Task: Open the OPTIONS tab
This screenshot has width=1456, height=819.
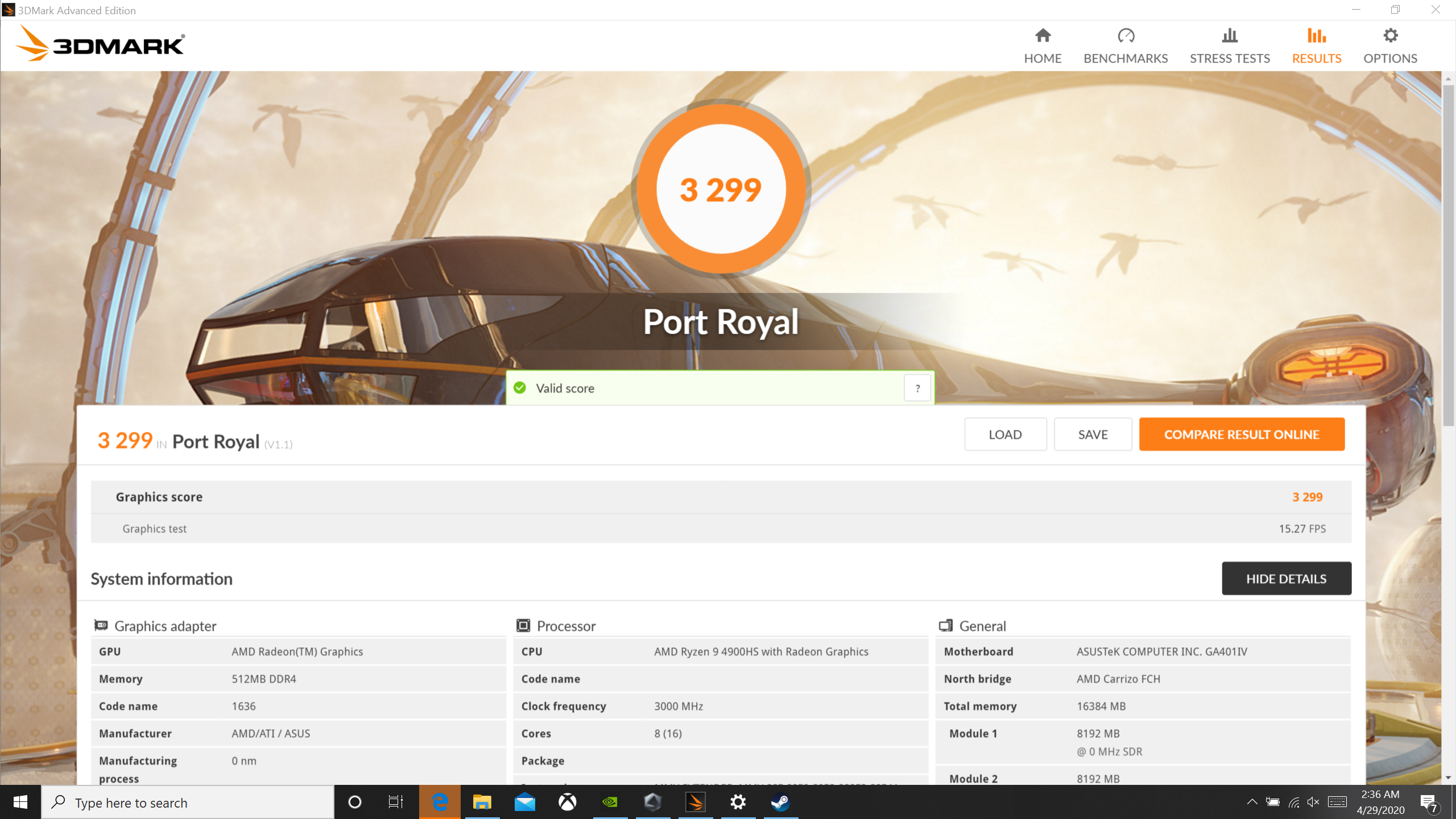Action: pyautogui.click(x=1390, y=47)
